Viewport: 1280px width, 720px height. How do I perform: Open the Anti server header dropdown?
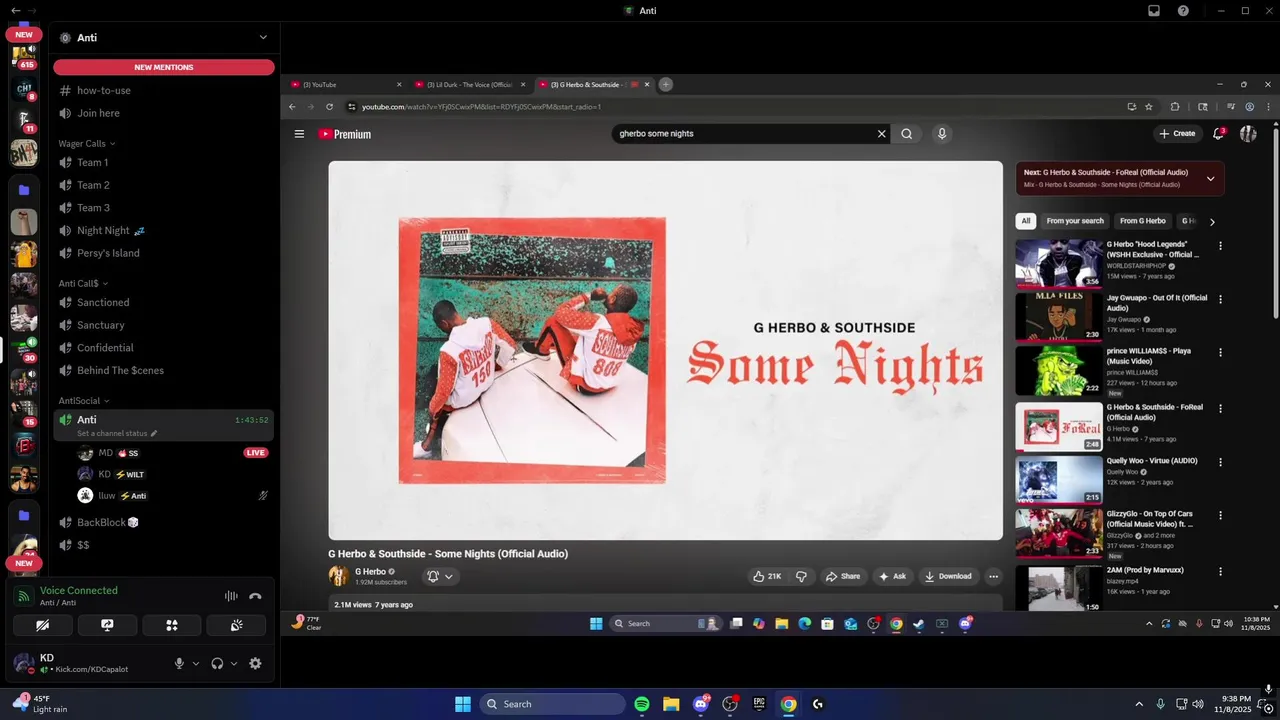coord(263,37)
